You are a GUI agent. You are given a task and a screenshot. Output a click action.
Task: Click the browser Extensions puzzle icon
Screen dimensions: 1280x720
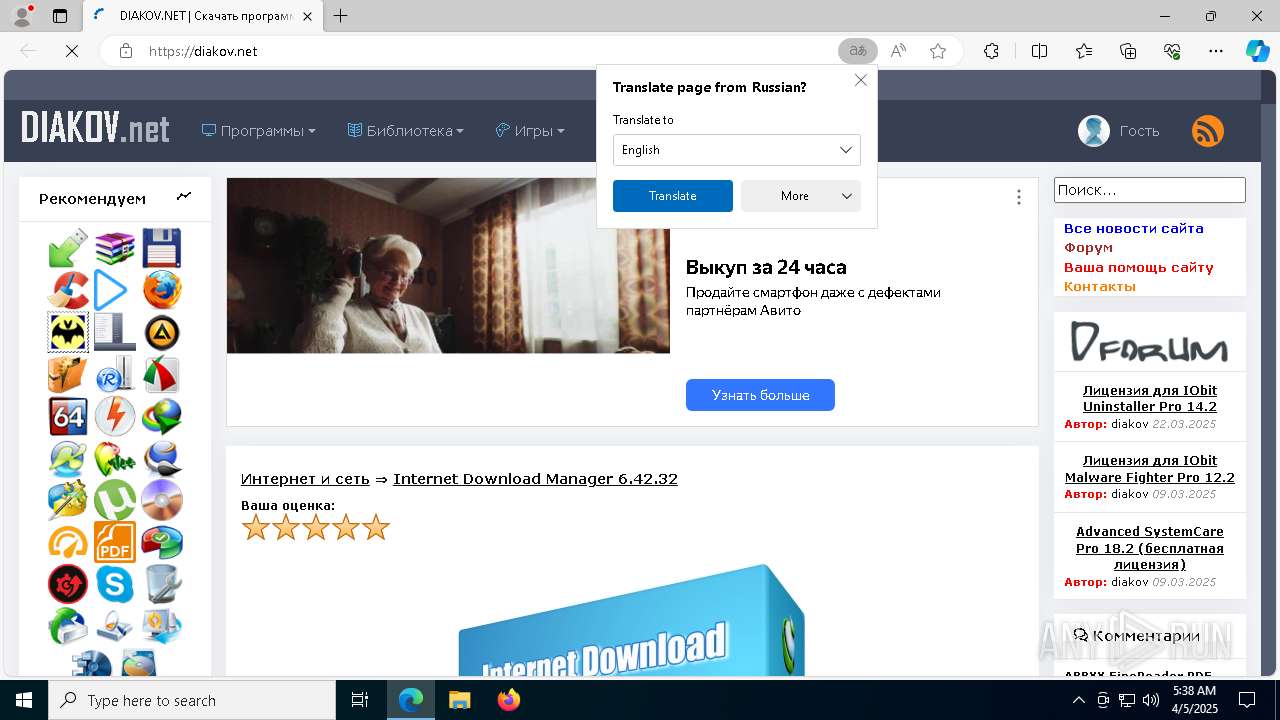click(x=991, y=51)
